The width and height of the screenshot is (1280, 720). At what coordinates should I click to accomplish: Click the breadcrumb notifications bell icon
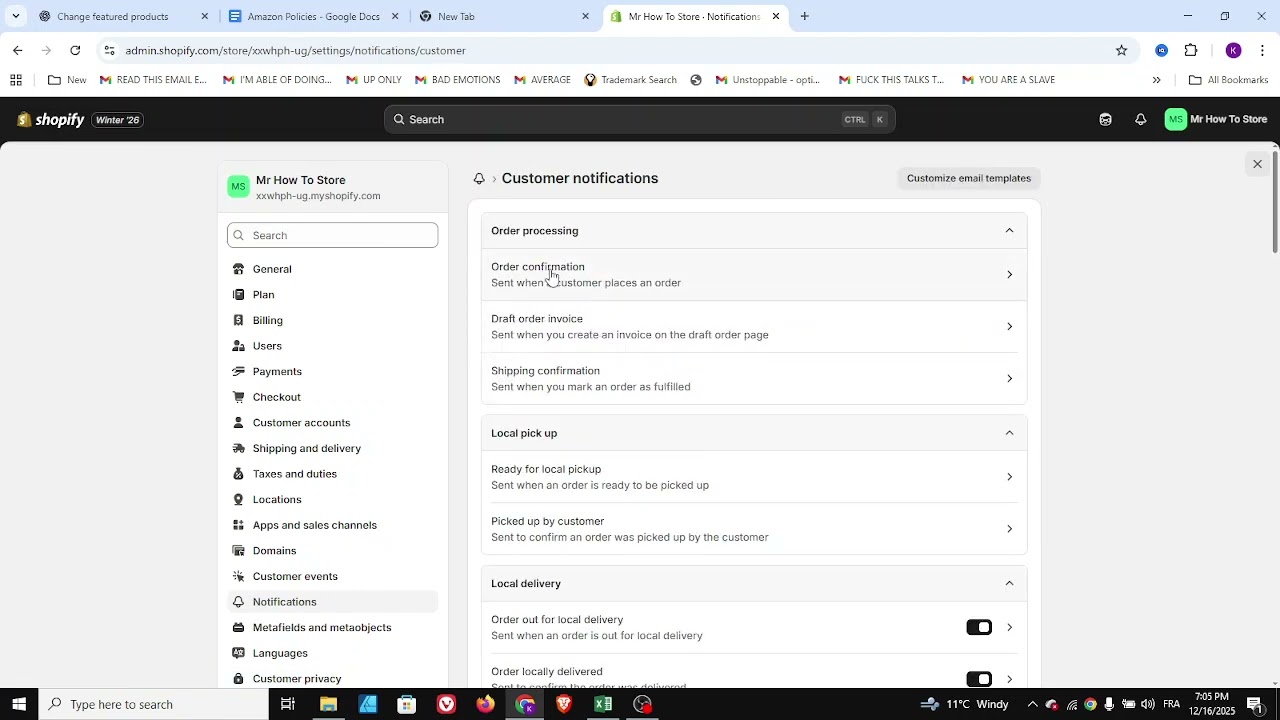point(479,178)
